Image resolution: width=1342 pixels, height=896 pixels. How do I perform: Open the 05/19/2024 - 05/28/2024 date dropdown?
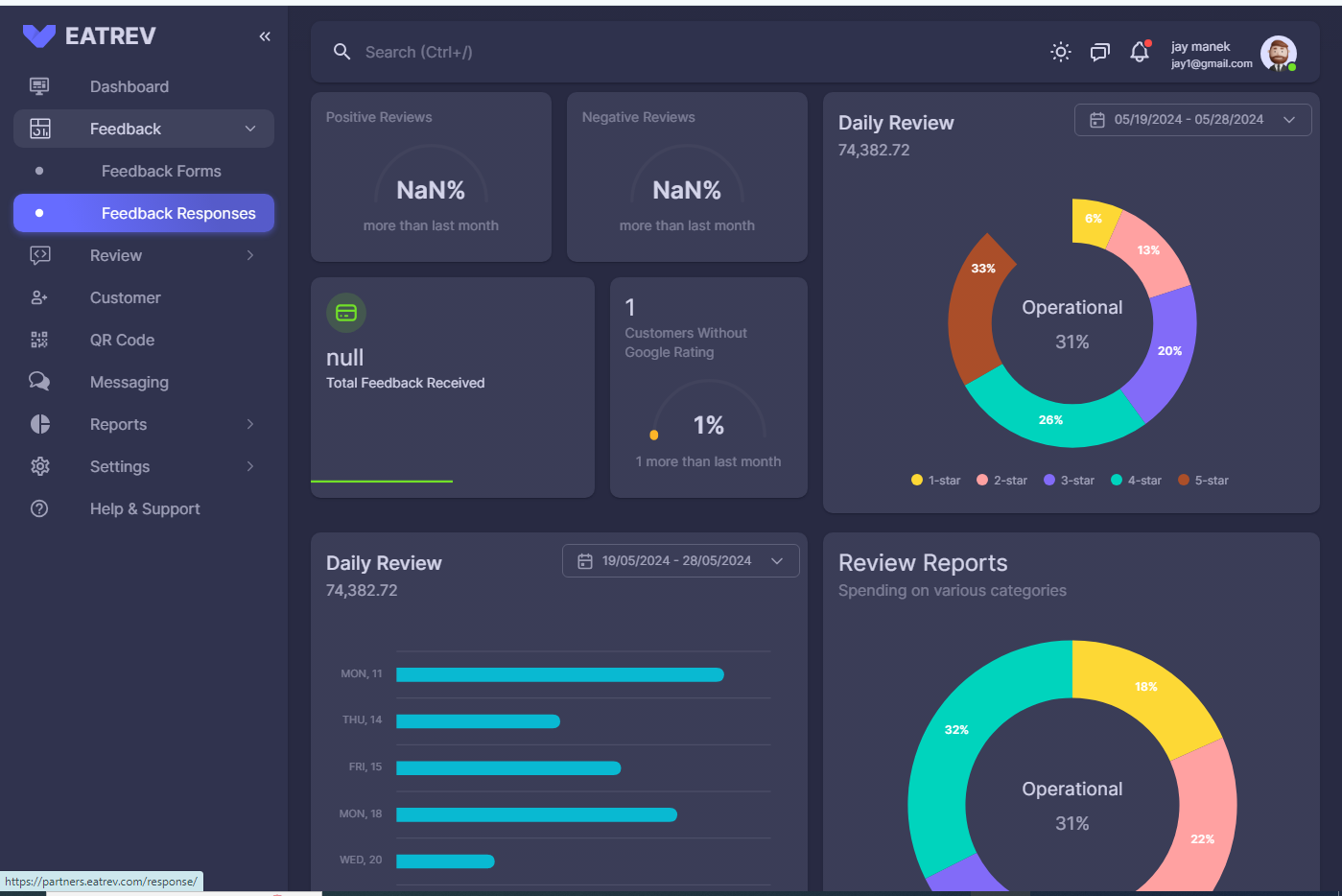[1192, 120]
